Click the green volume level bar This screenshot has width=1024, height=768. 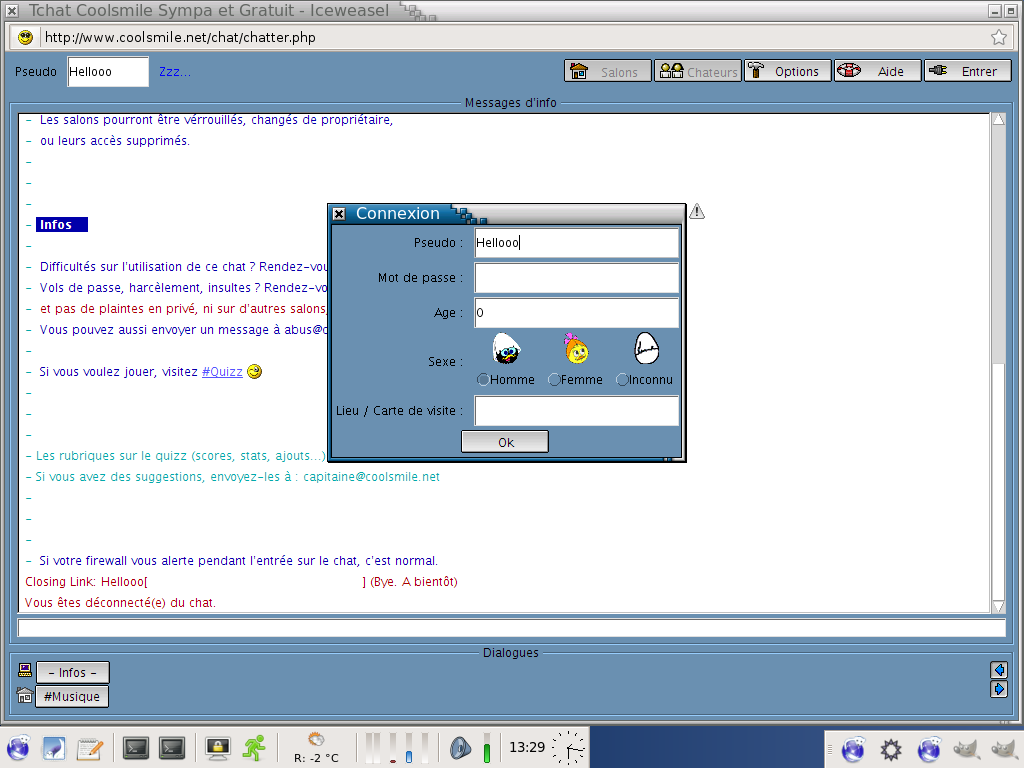[x=487, y=747]
